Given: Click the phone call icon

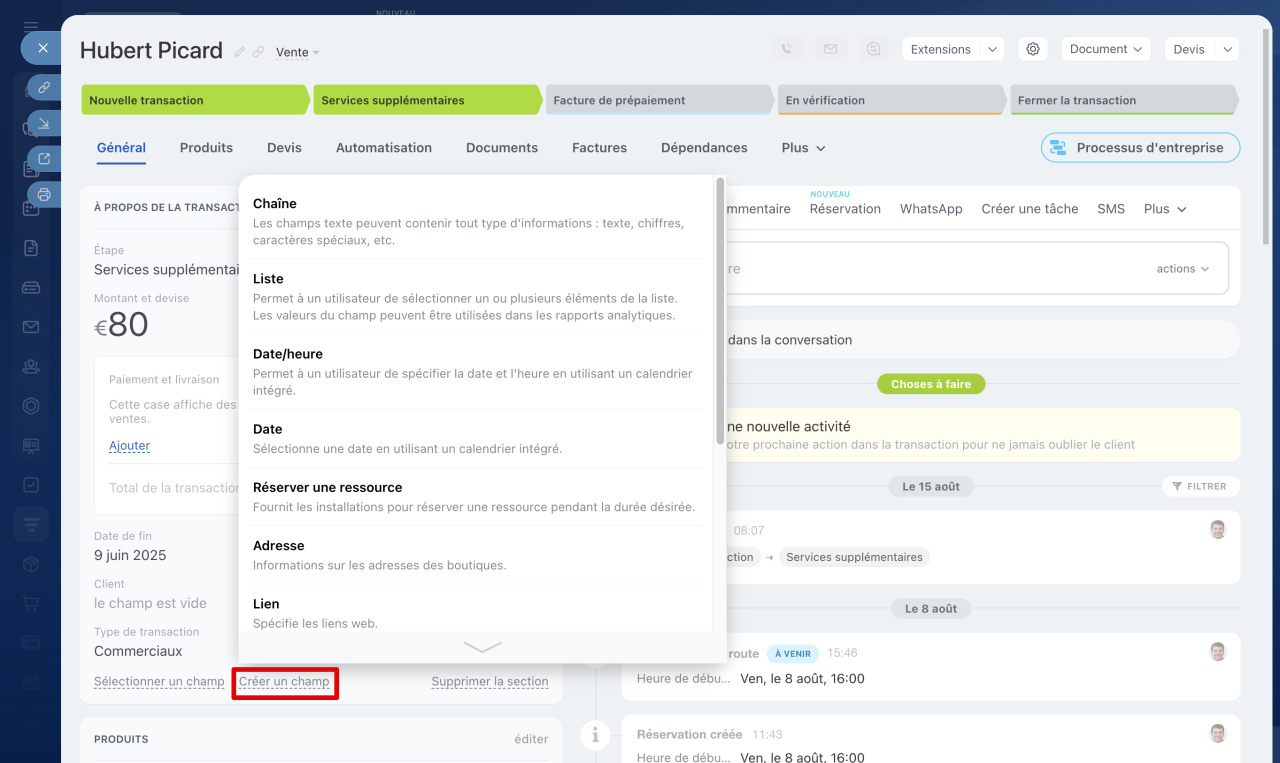Looking at the screenshot, I should (787, 49).
